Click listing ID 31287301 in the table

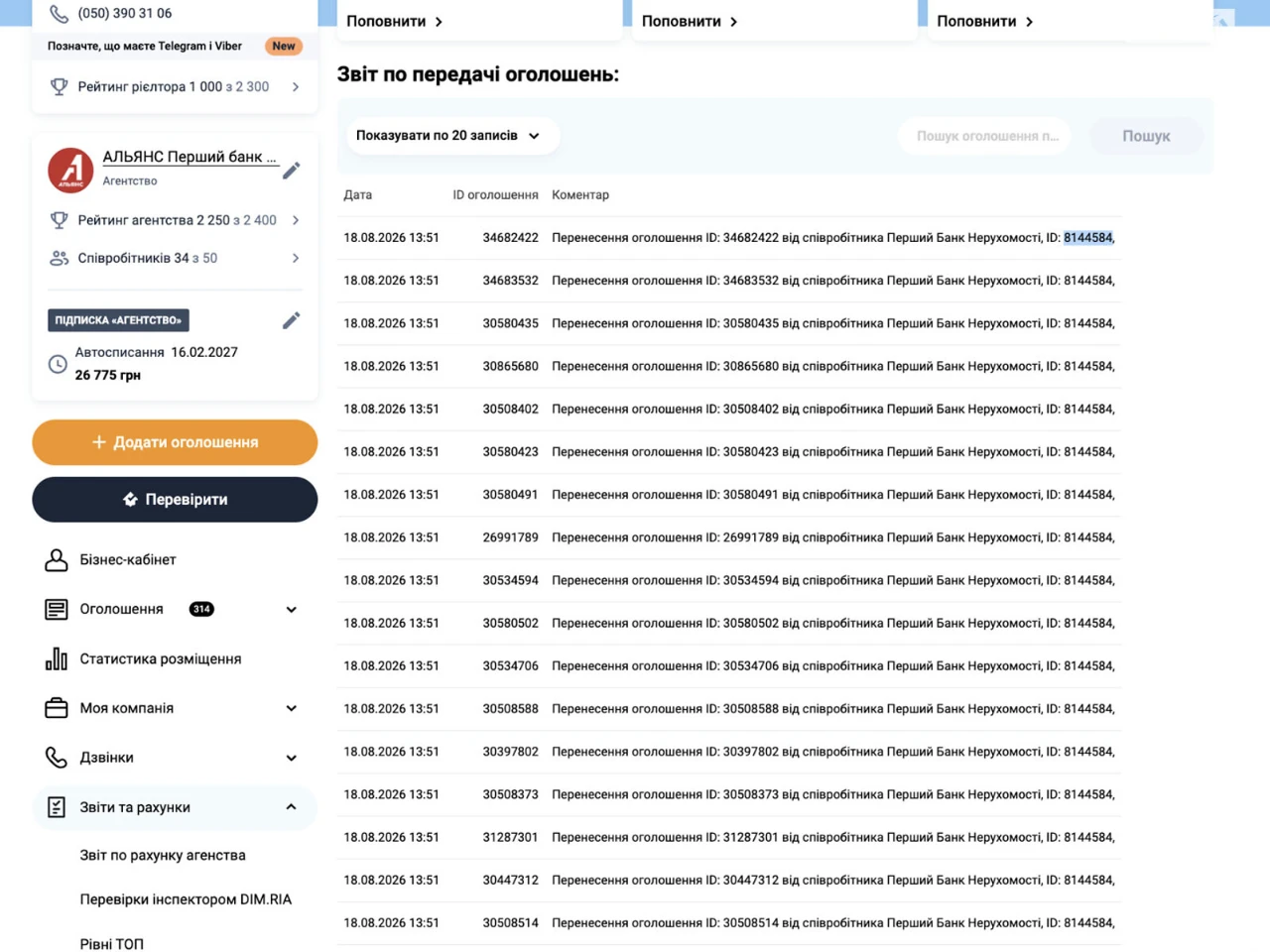click(x=510, y=837)
